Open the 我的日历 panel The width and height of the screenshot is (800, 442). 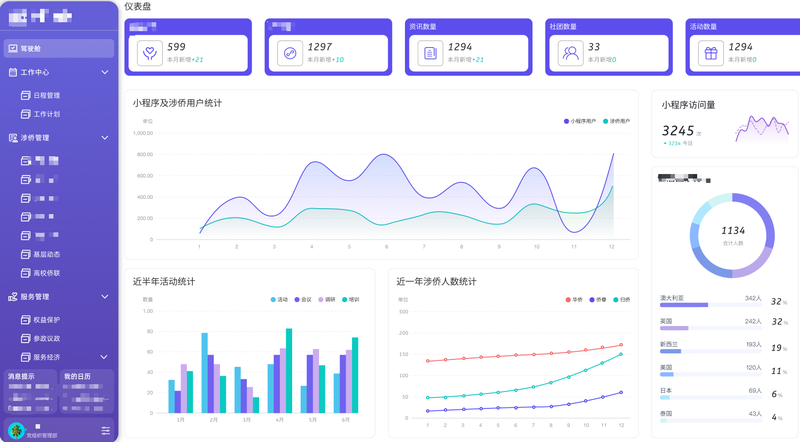pyautogui.click(x=86, y=391)
